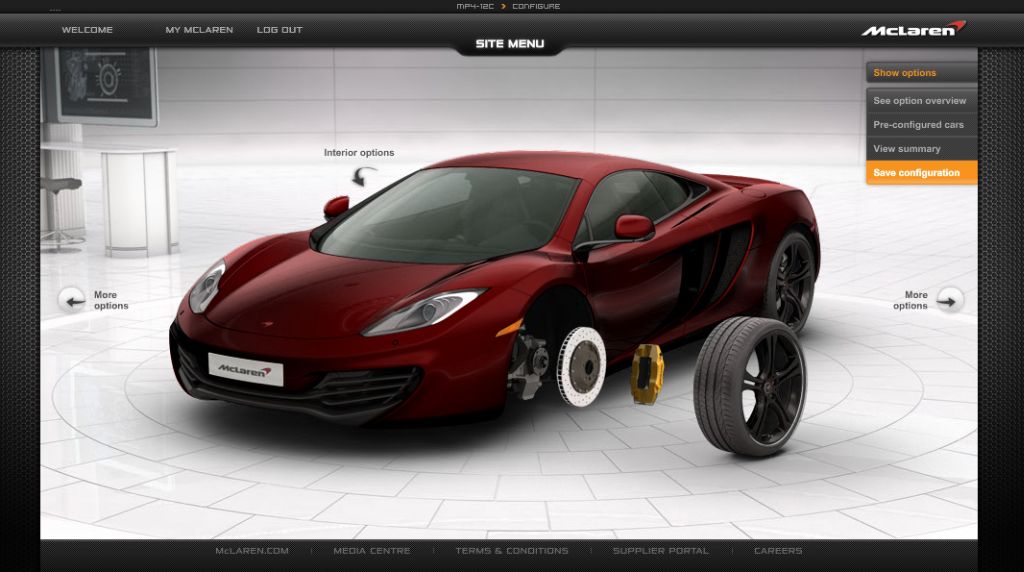The height and width of the screenshot is (572, 1024).
Task: Click the right arrow More options icon
Action: [x=949, y=300]
